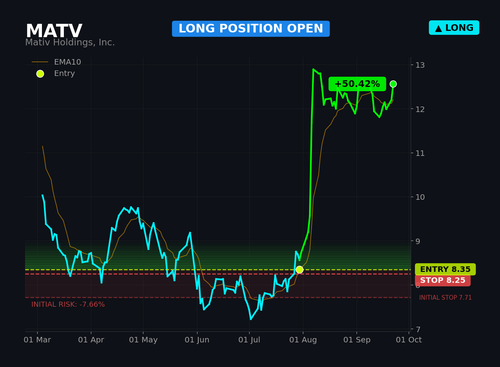The height and width of the screenshot is (367, 500).
Task: Click the Mativ Holdings, Inc. company name
Action: [70, 42]
